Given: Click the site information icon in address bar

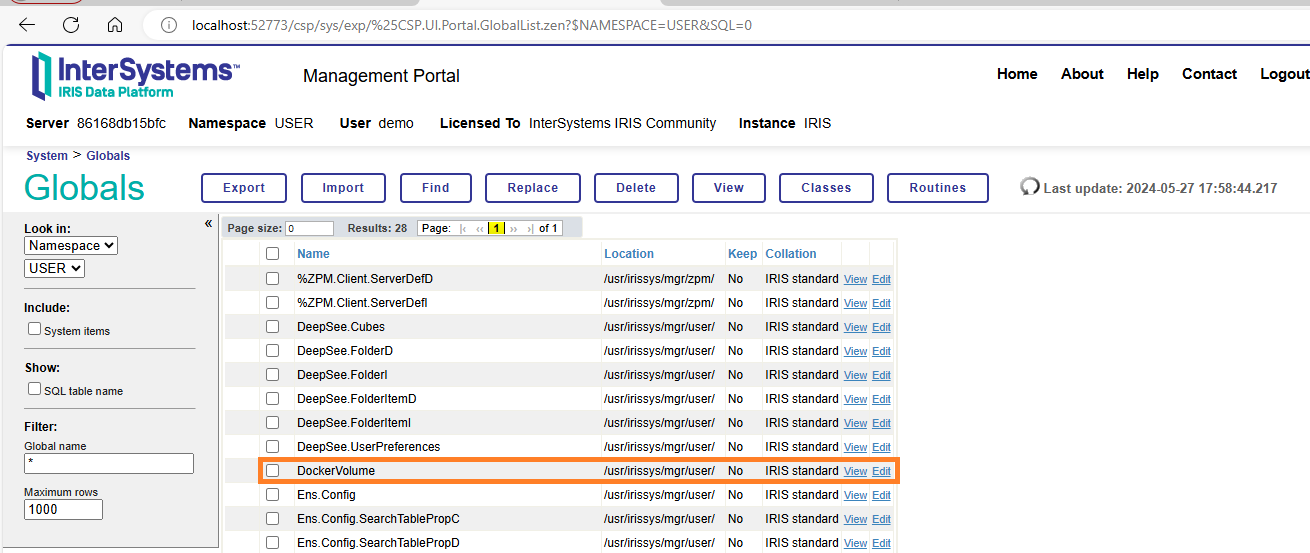Looking at the screenshot, I should pyautogui.click(x=170, y=25).
